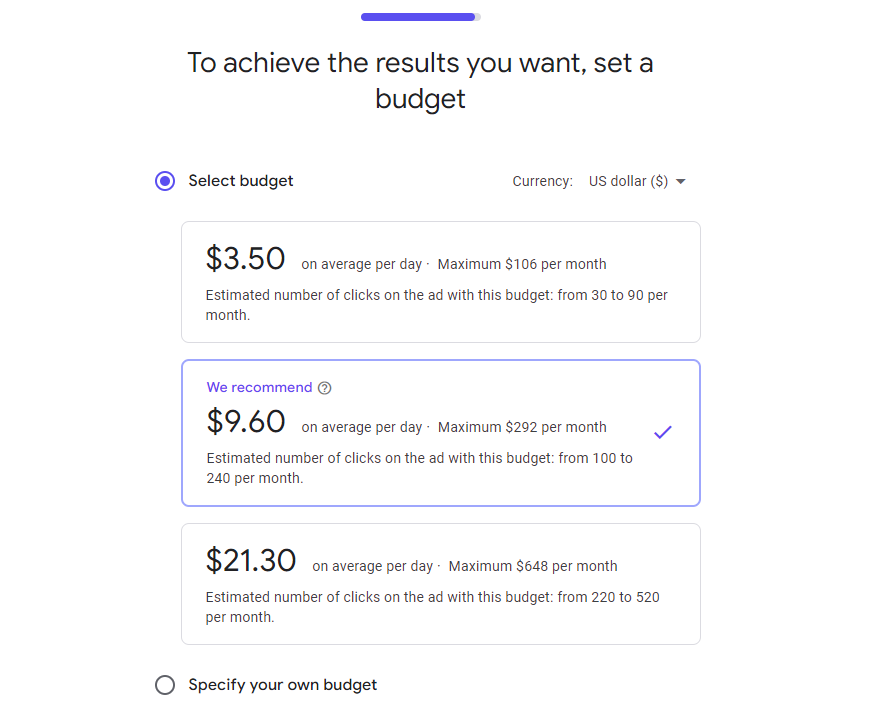Select the $9.60 recommended budget card
This screenshot has width=869, height=717.
pyautogui.click(x=440, y=432)
